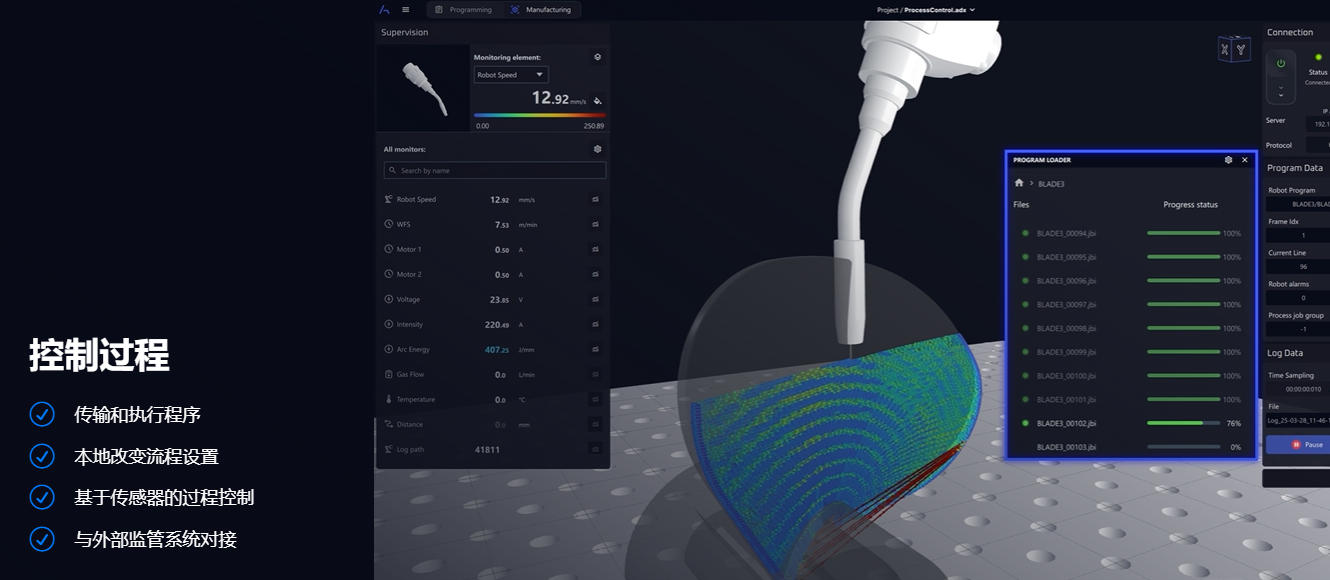Open the All monitors settings gear
The width and height of the screenshot is (1330, 580).
597,148
